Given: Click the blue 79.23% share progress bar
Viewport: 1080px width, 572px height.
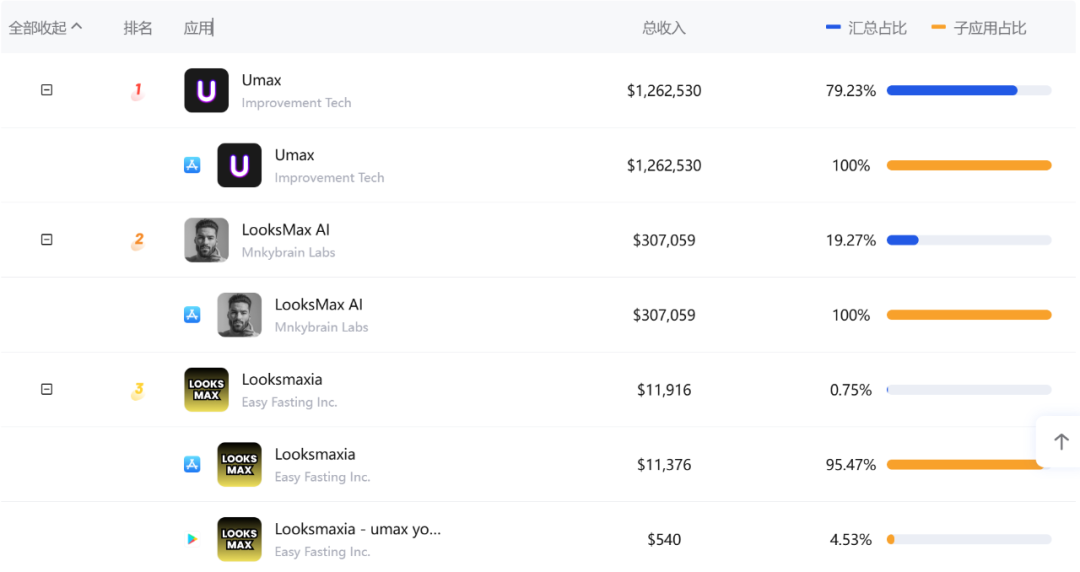Looking at the screenshot, I should (951, 91).
